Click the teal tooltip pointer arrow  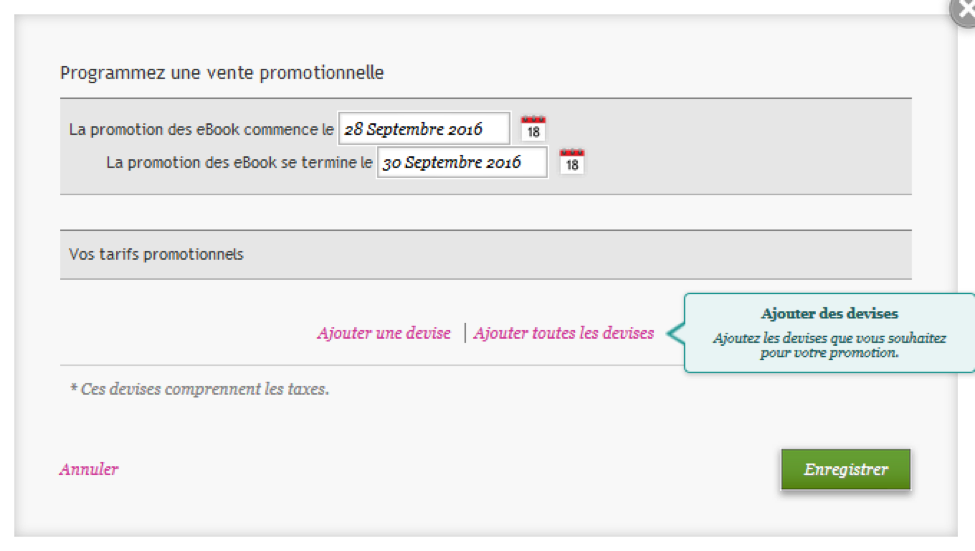pos(676,333)
